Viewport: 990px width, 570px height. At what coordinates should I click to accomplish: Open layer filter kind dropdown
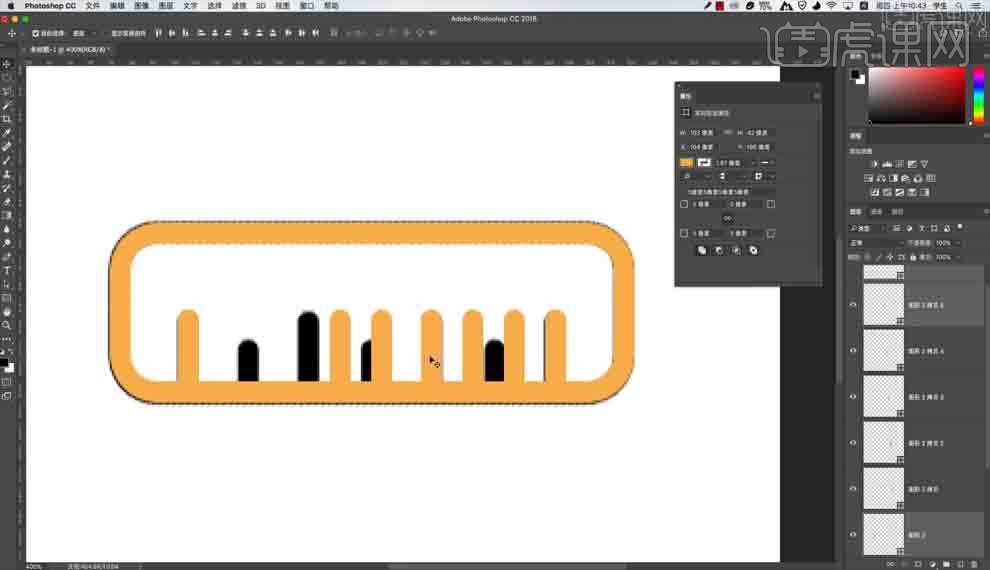(868, 228)
